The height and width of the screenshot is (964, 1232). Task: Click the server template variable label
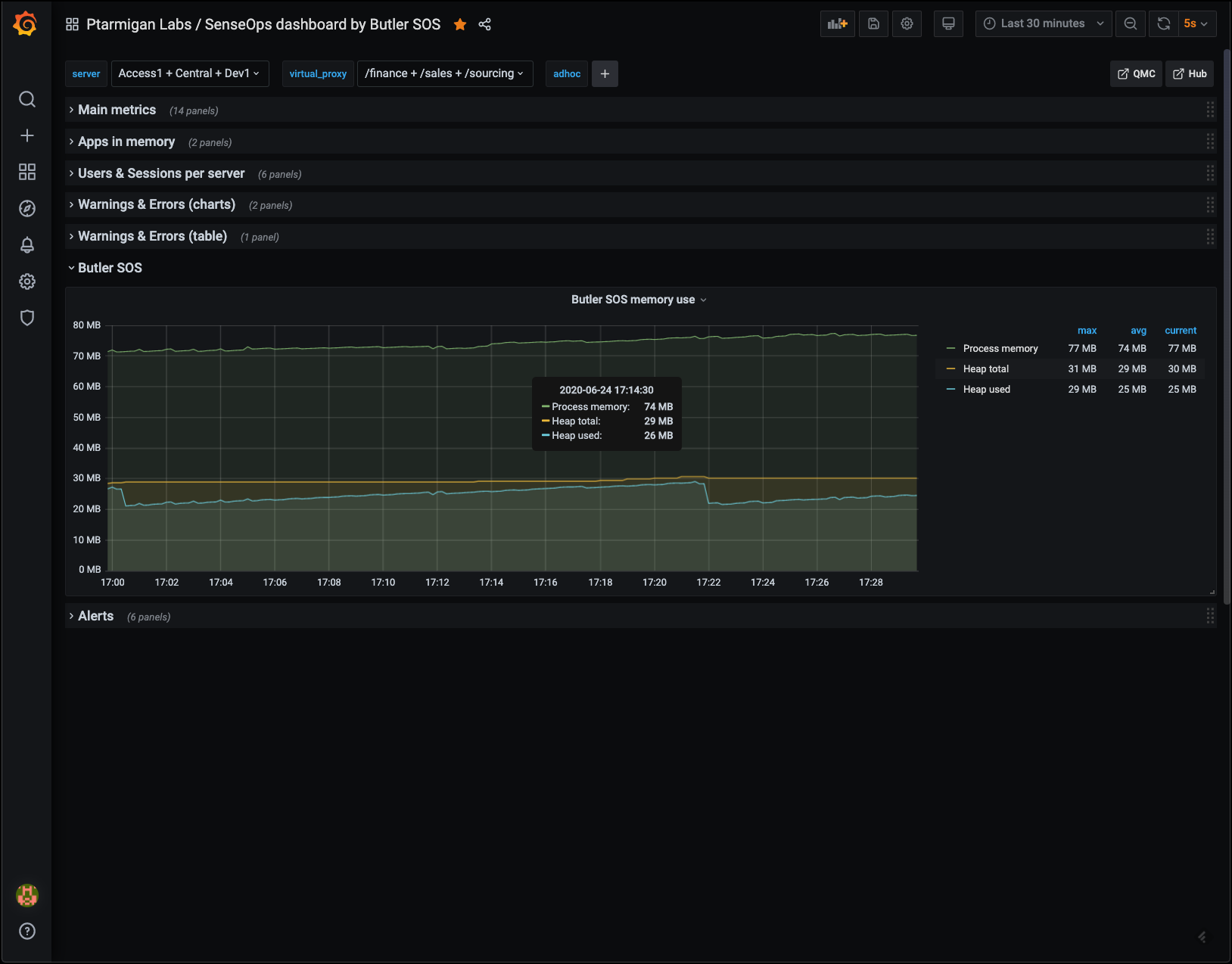[86, 73]
